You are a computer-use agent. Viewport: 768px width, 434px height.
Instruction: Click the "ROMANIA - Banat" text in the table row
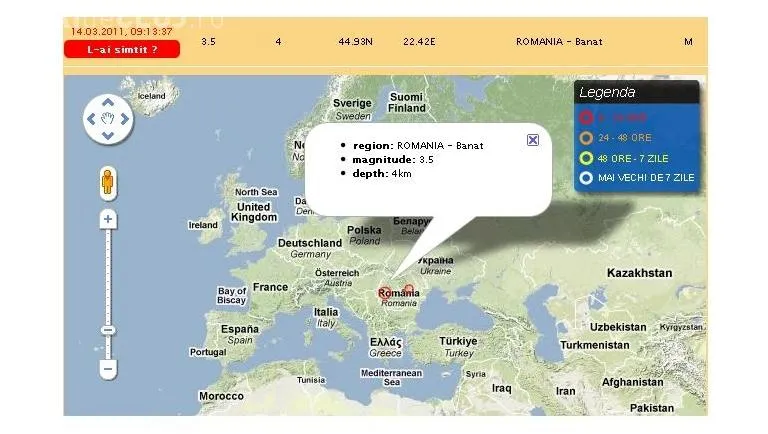[559, 42]
